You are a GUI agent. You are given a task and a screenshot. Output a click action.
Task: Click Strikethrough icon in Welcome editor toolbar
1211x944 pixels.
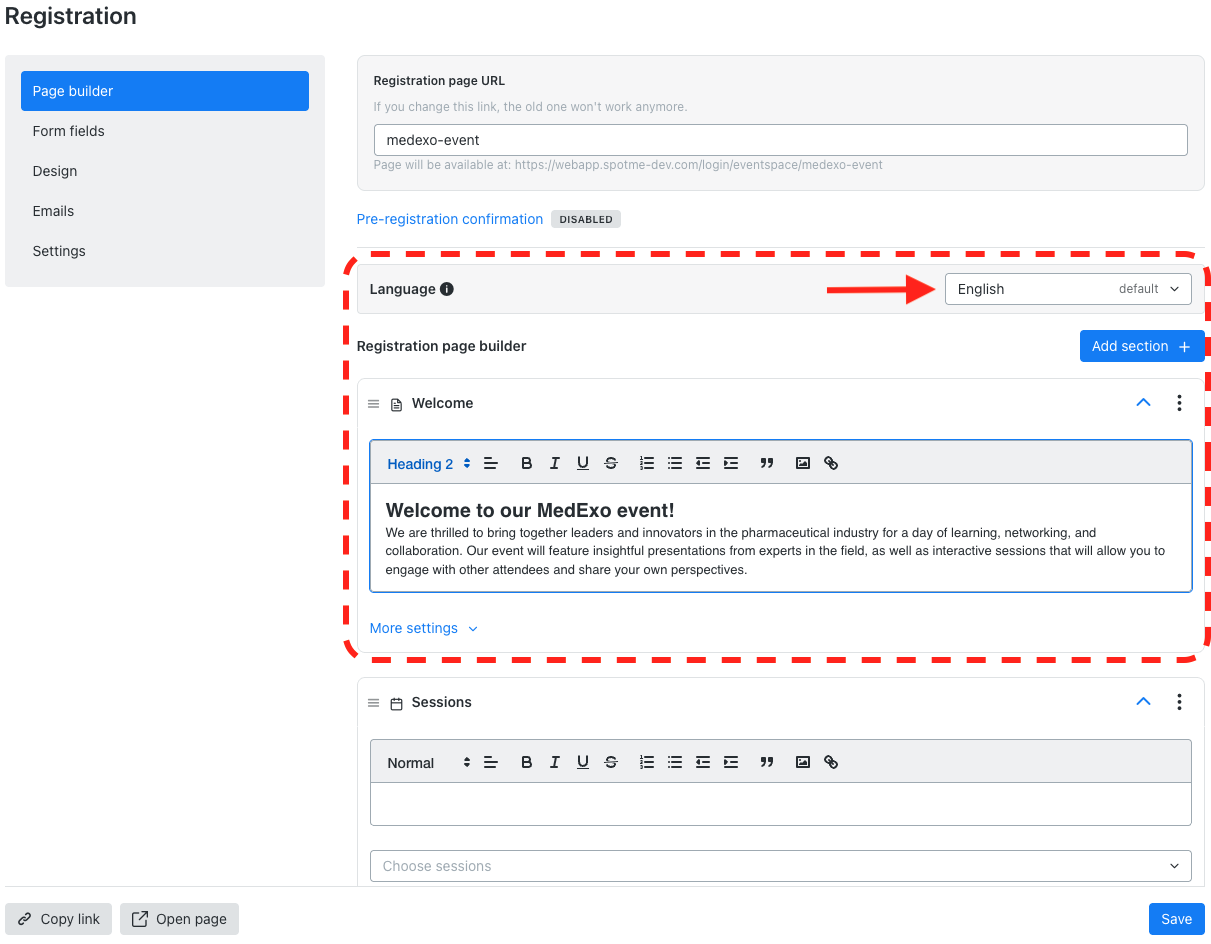pyautogui.click(x=611, y=463)
